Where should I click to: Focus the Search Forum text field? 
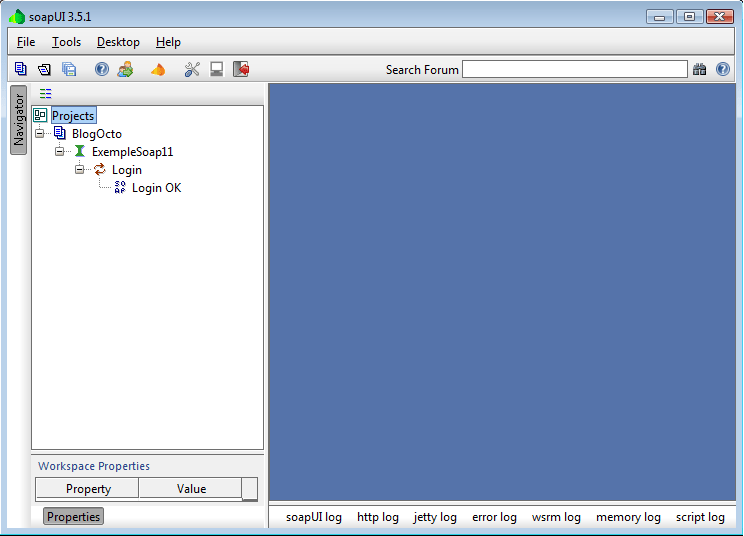574,69
